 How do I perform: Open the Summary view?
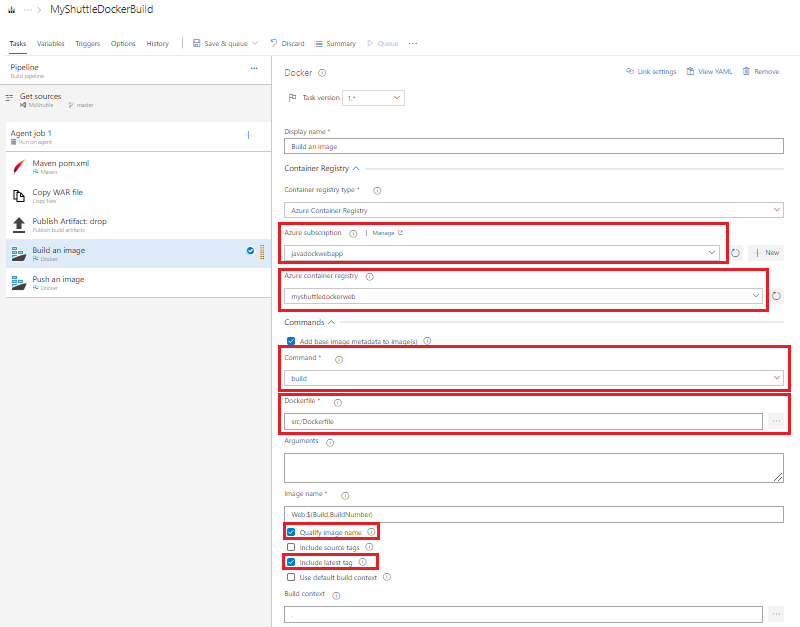(x=335, y=43)
